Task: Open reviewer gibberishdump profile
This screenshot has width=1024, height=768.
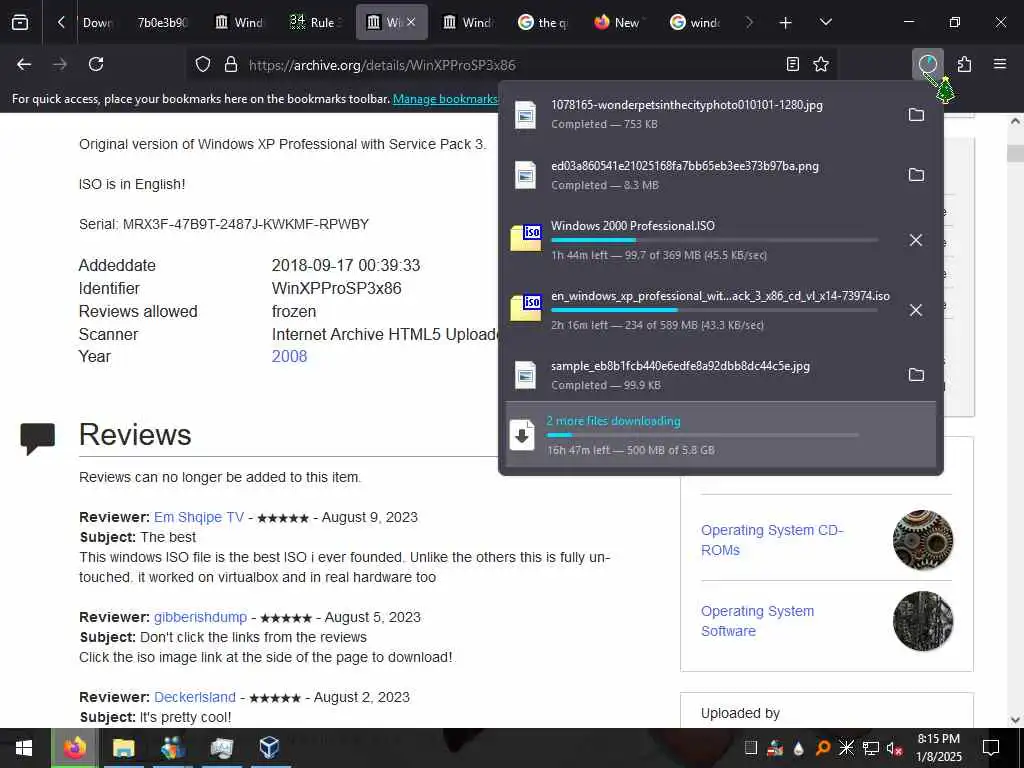Action: (x=200, y=617)
